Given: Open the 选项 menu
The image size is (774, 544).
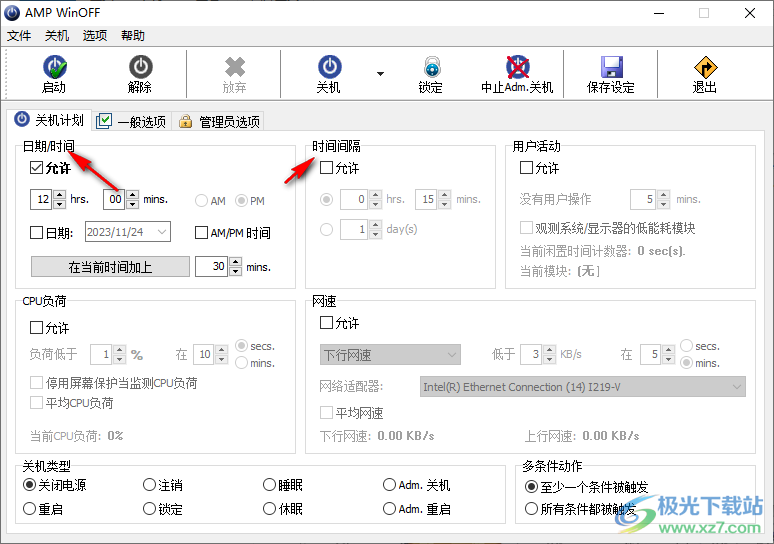Looking at the screenshot, I should point(95,36).
